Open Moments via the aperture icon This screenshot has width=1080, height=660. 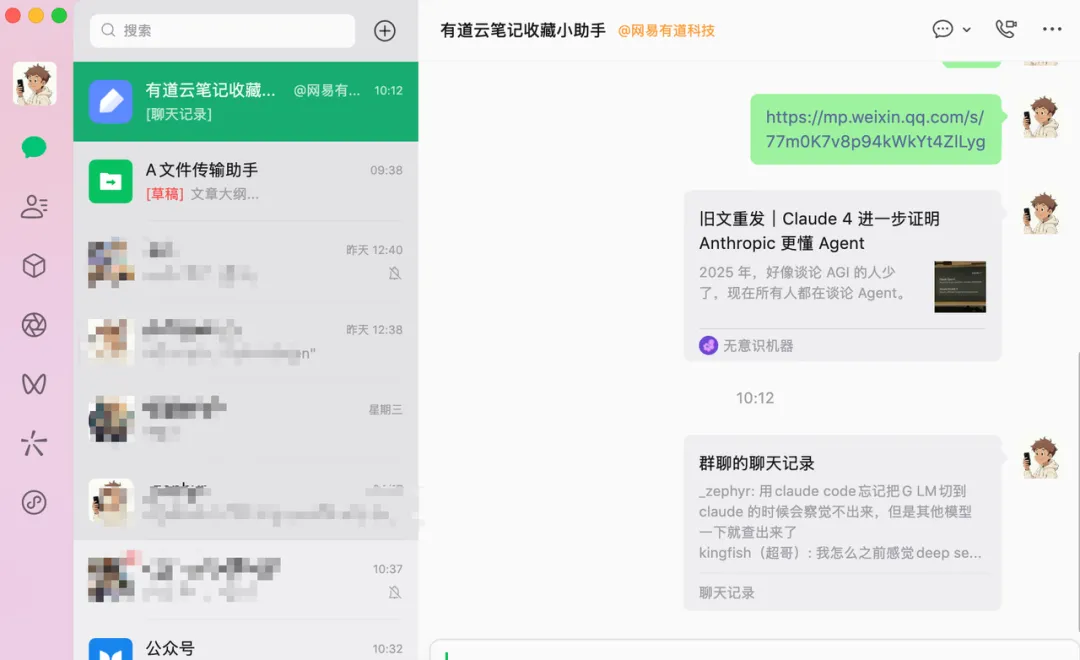coord(34,325)
